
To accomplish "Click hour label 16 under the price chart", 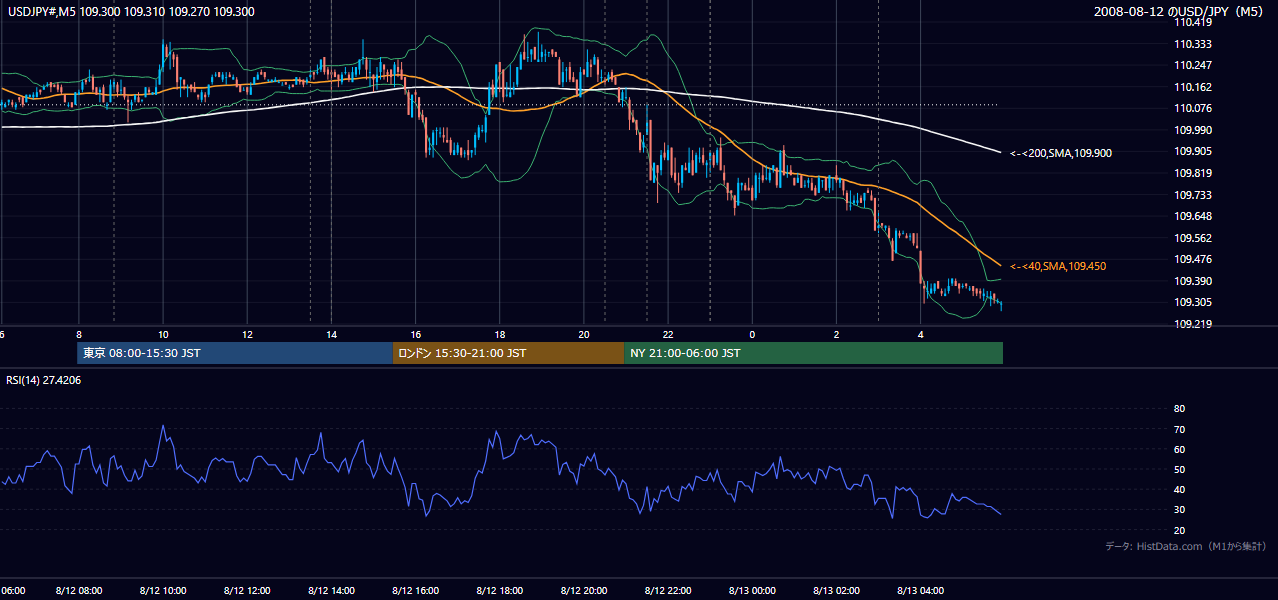I will tap(415, 334).
